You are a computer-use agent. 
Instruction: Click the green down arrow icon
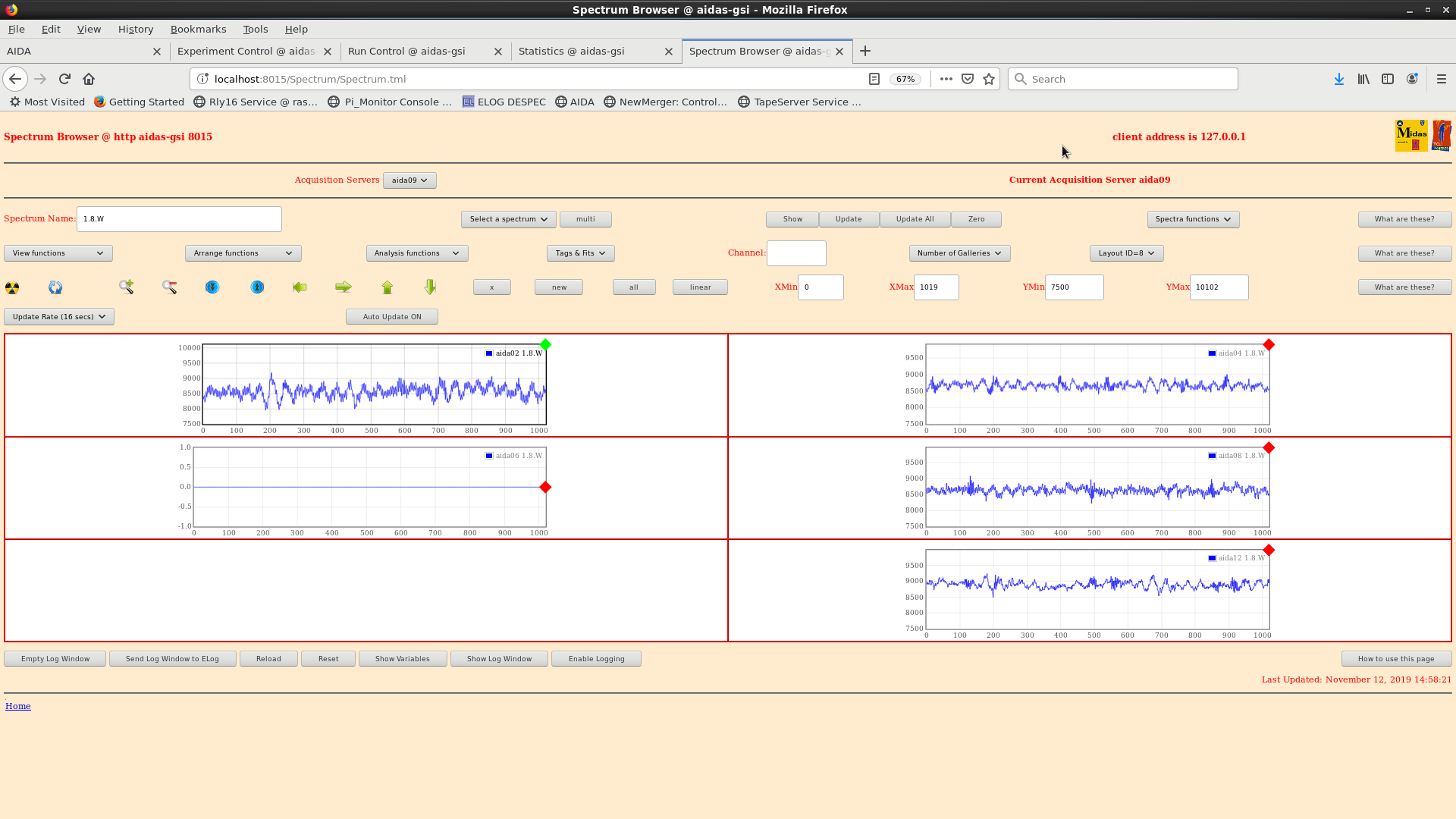pos(430,287)
